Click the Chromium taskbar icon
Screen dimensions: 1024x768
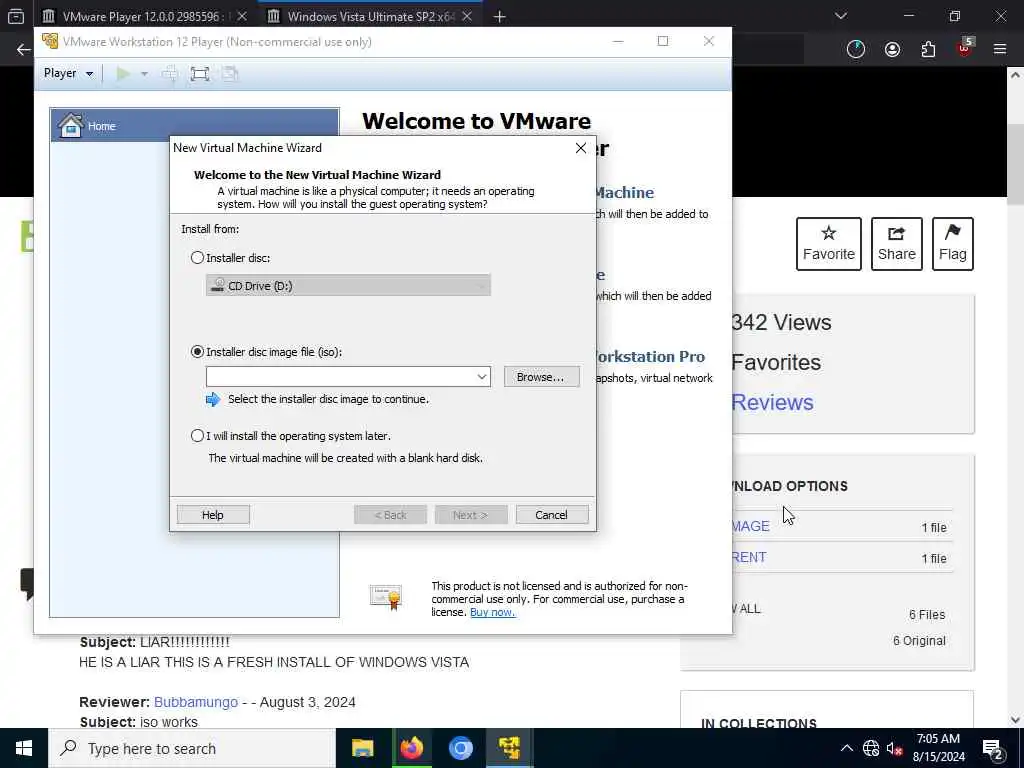pyautogui.click(x=460, y=748)
